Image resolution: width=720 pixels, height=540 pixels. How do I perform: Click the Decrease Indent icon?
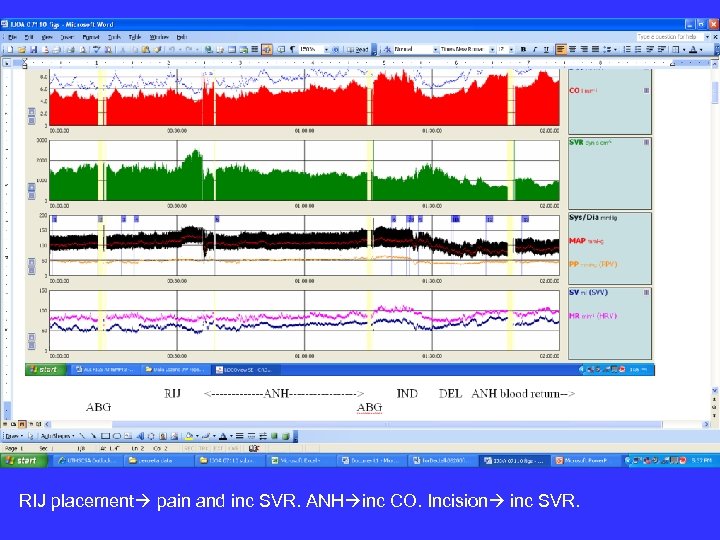click(650, 49)
